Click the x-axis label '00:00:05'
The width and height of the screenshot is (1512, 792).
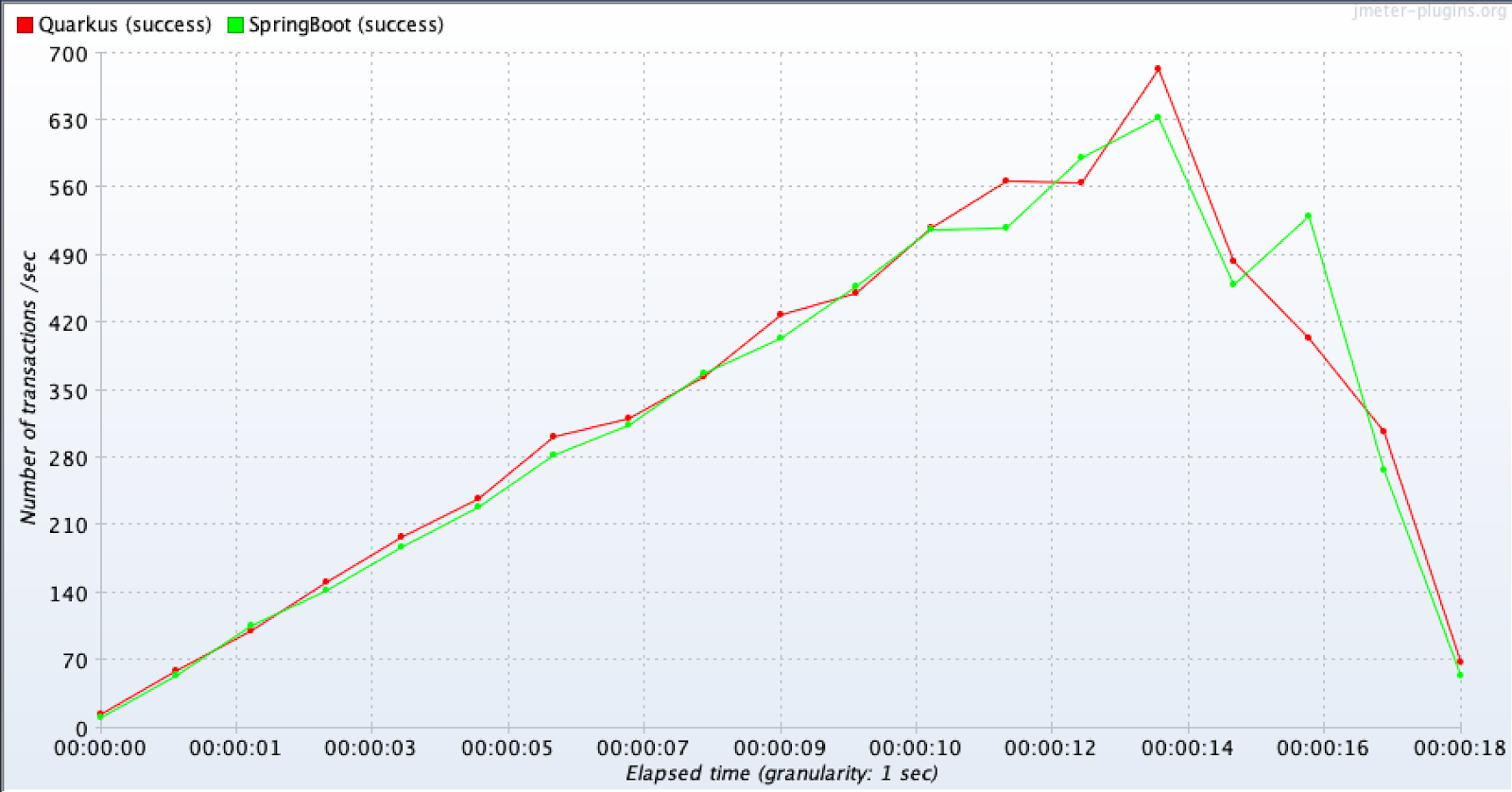coord(507,749)
